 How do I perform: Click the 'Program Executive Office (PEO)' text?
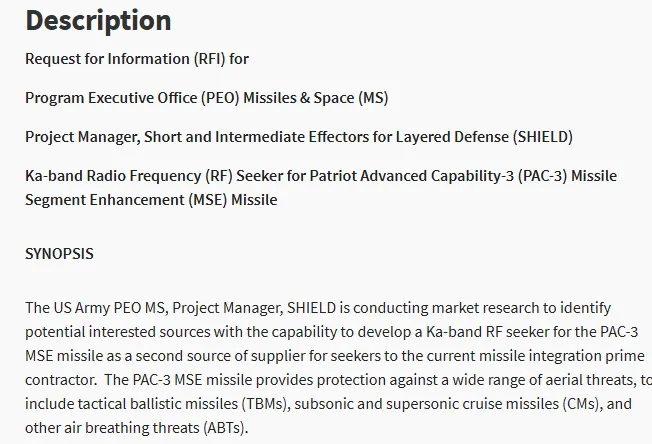(132, 98)
